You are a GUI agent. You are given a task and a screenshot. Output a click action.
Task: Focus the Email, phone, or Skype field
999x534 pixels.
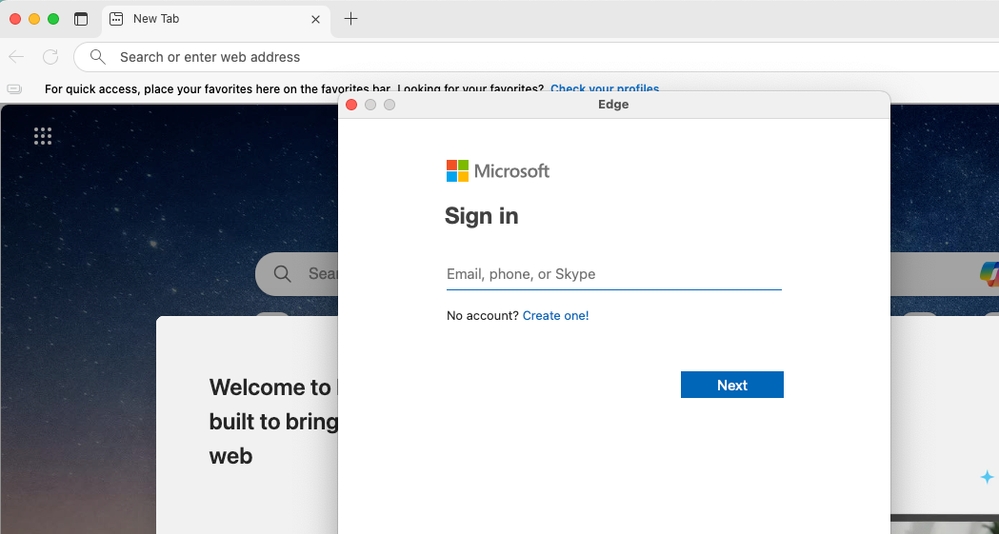click(613, 274)
